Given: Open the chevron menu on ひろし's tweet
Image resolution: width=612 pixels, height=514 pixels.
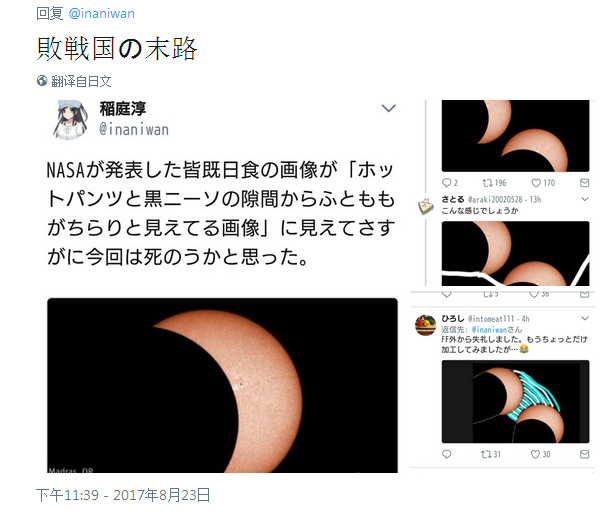Looking at the screenshot, I should [x=585, y=318].
